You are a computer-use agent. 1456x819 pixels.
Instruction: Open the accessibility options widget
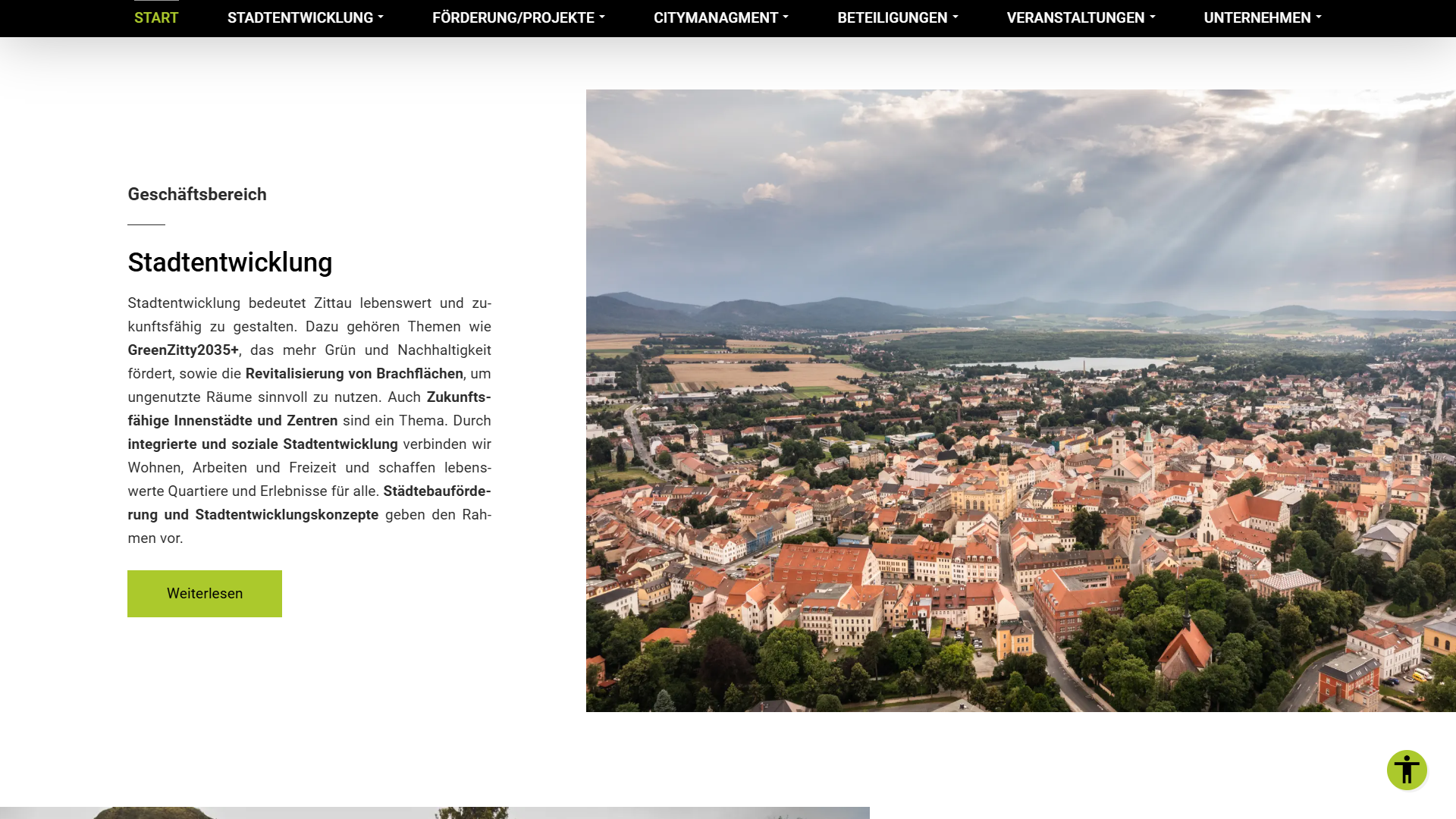(x=1407, y=770)
